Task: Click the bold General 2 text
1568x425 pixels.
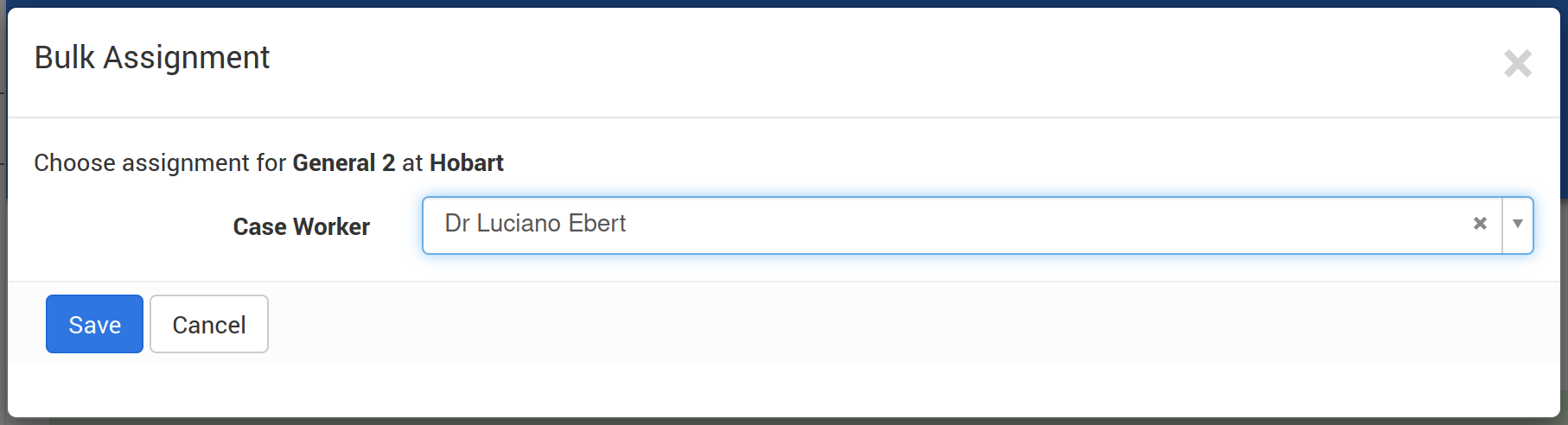Action: 343,162
